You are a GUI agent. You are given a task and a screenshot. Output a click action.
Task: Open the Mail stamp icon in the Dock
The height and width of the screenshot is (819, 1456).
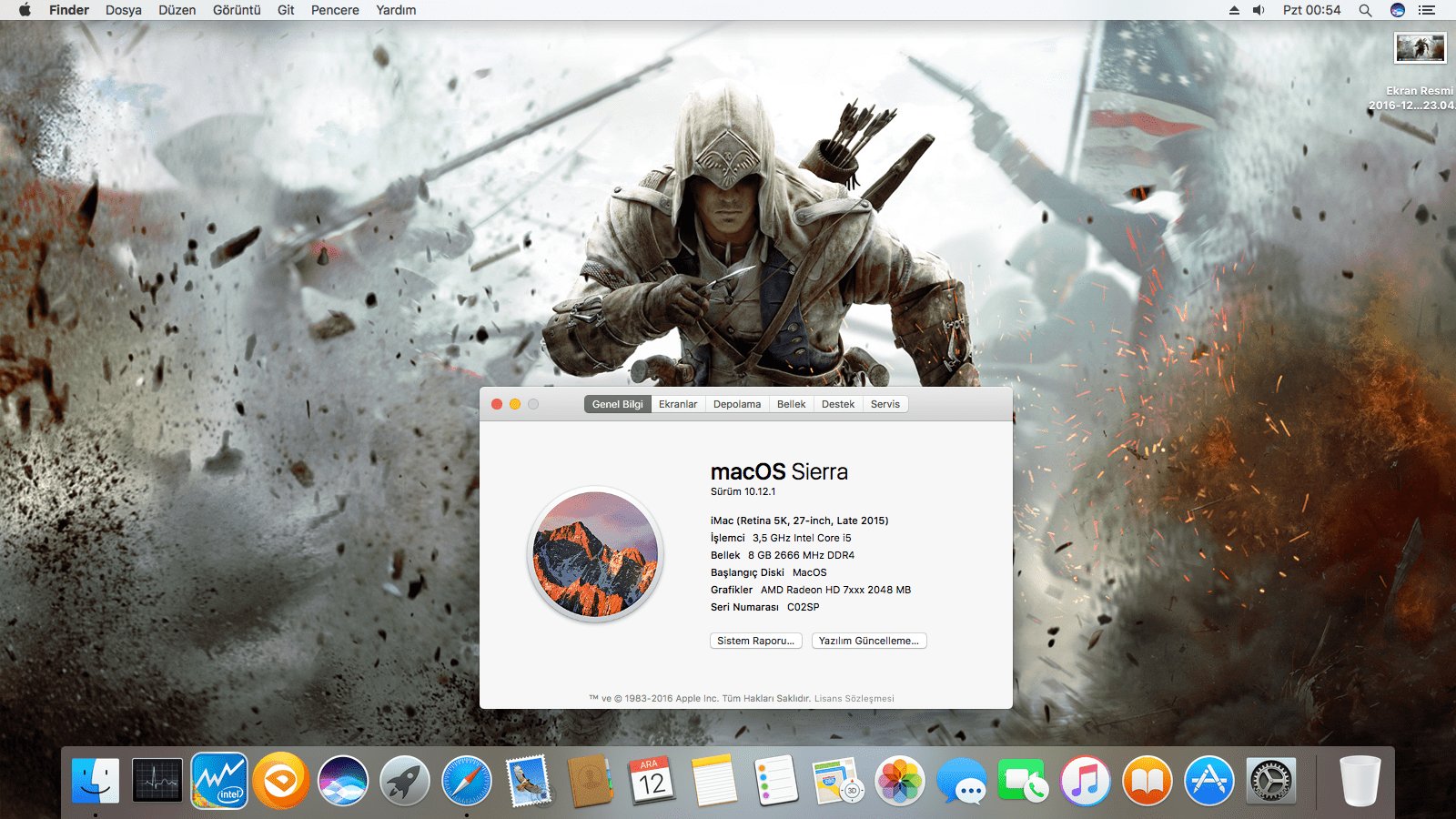[529, 781]
